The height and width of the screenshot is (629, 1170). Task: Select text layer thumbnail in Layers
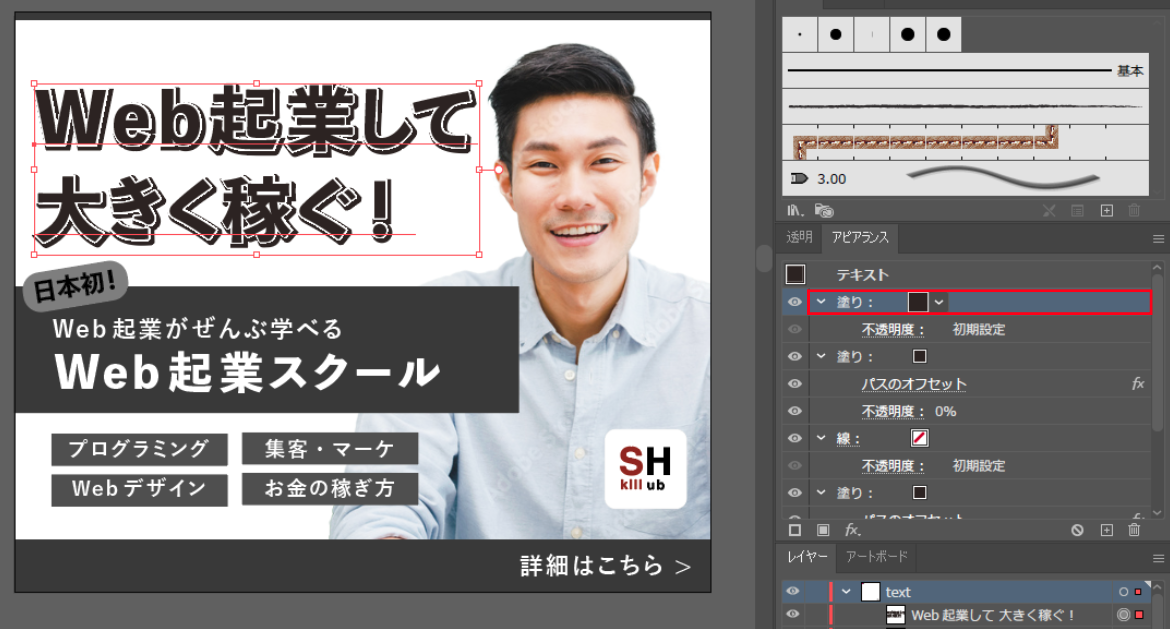point(870,592)
